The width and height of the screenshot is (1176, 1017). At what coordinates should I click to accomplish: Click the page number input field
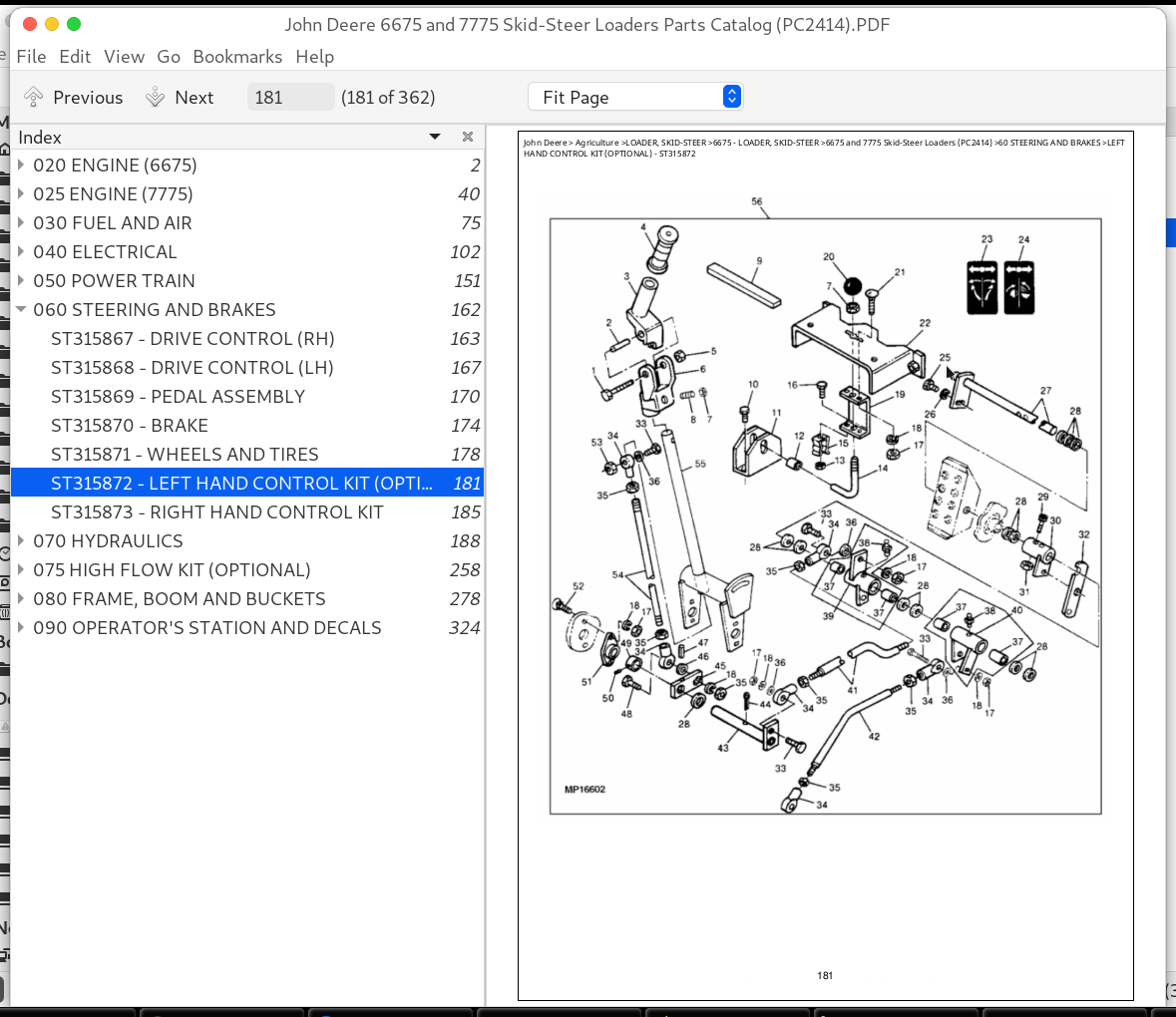[290, 98]
